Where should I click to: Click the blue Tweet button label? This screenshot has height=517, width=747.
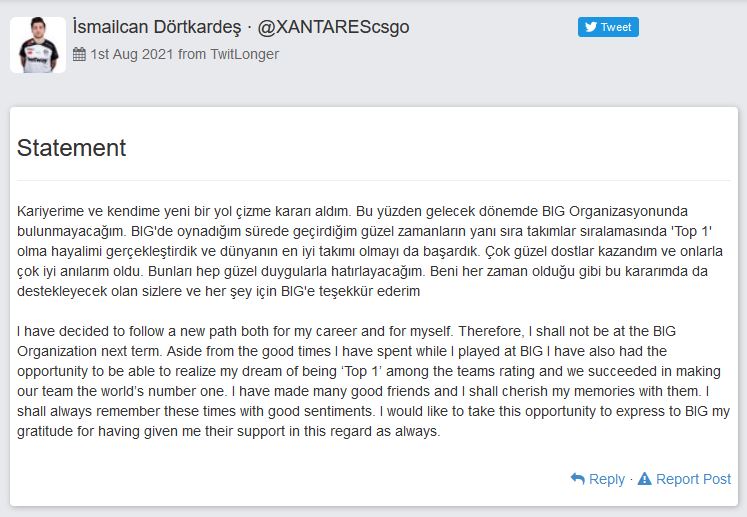[x=616, y=27]
